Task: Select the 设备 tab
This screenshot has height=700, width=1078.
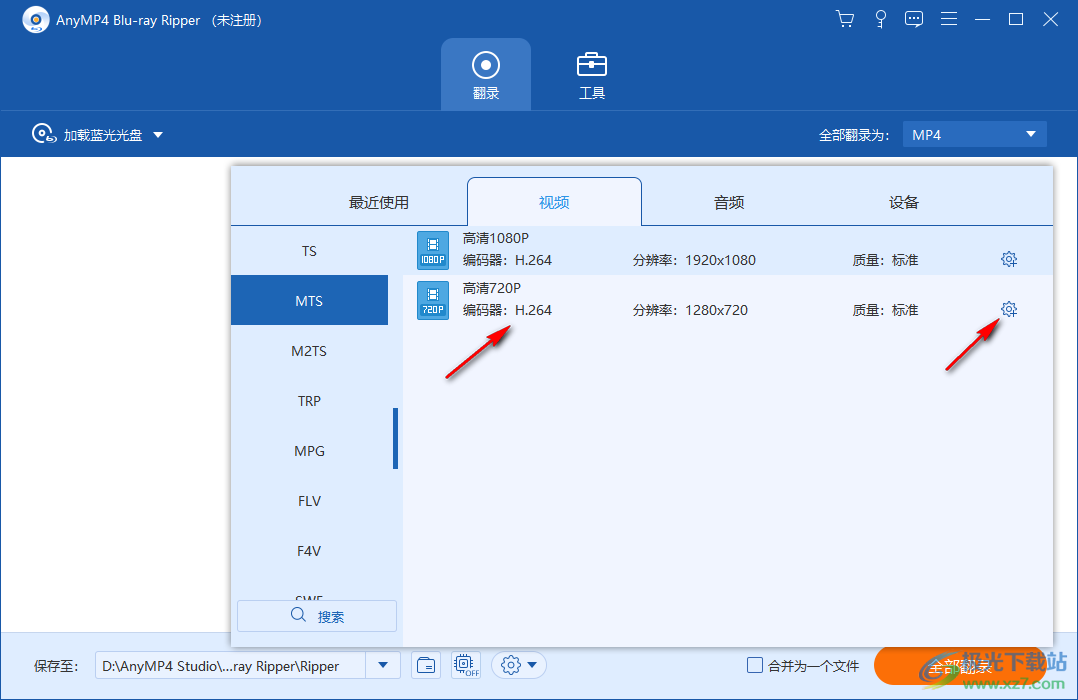Action: pos(903,203)
